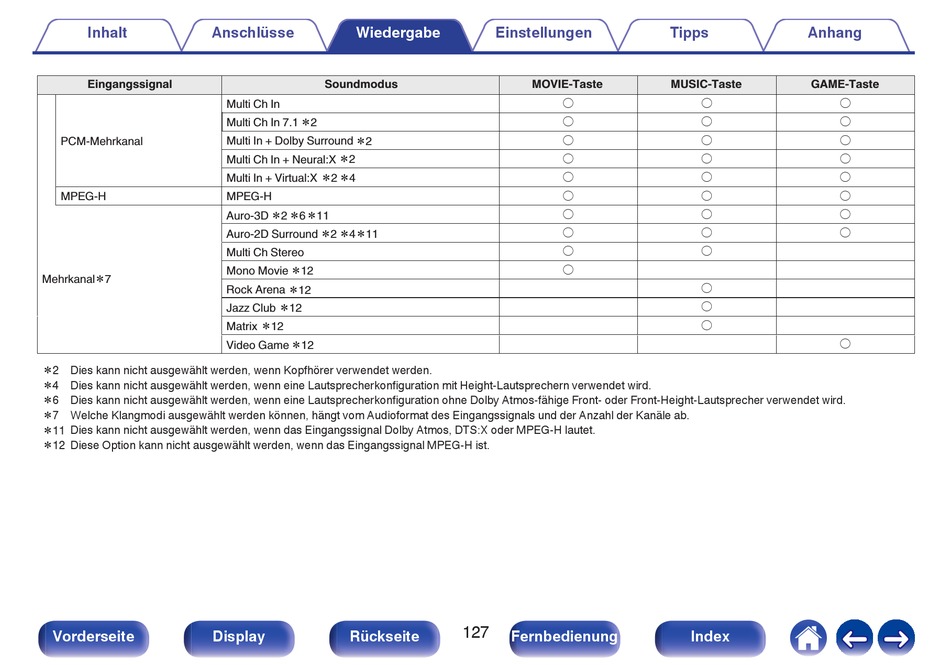Image resolution: width=950 pixels, height=665 pixels.
Task: Click the Jazz Club row label
Action: pyautogui.click(x=264, y=308)
